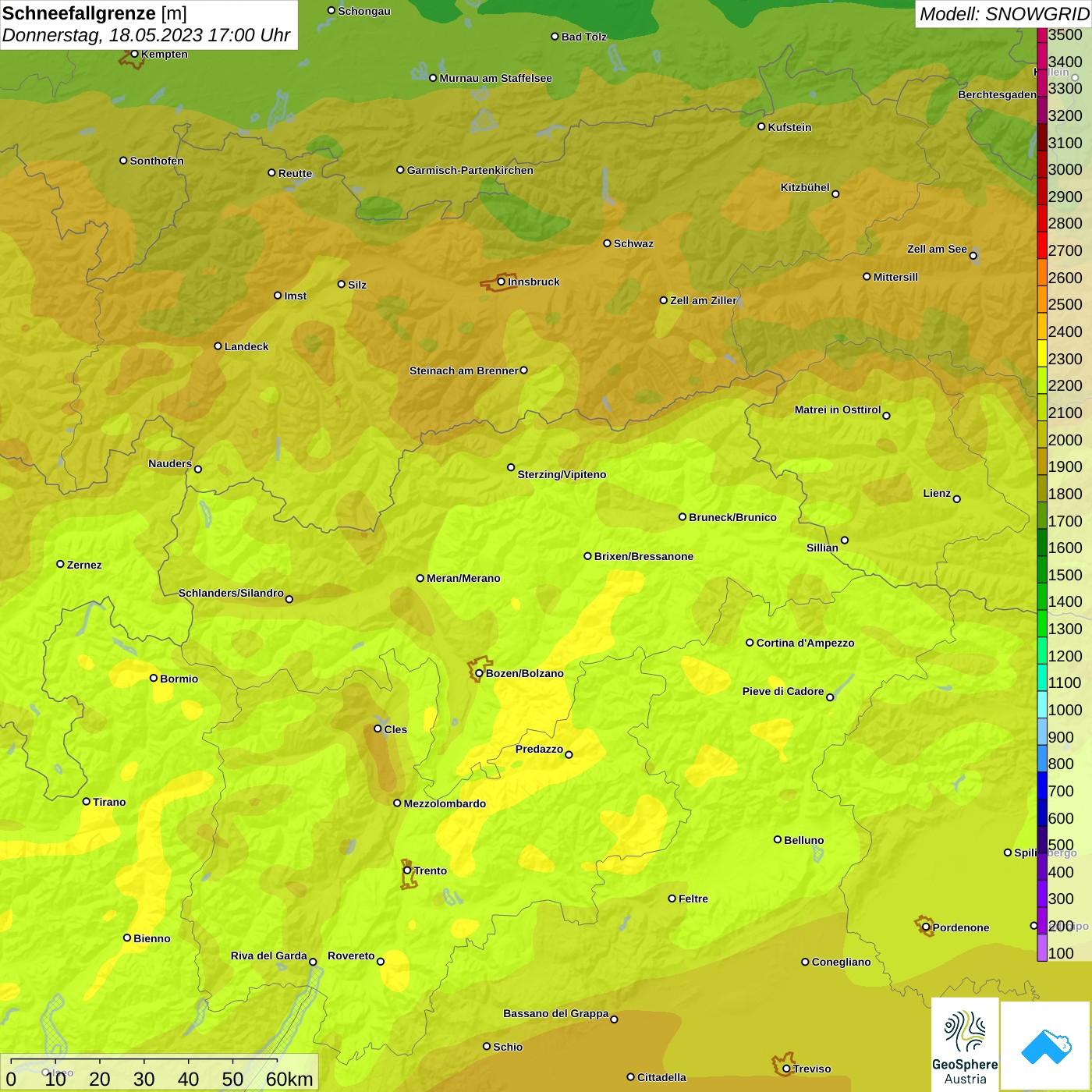Click the Cles label

pos(395,729)
